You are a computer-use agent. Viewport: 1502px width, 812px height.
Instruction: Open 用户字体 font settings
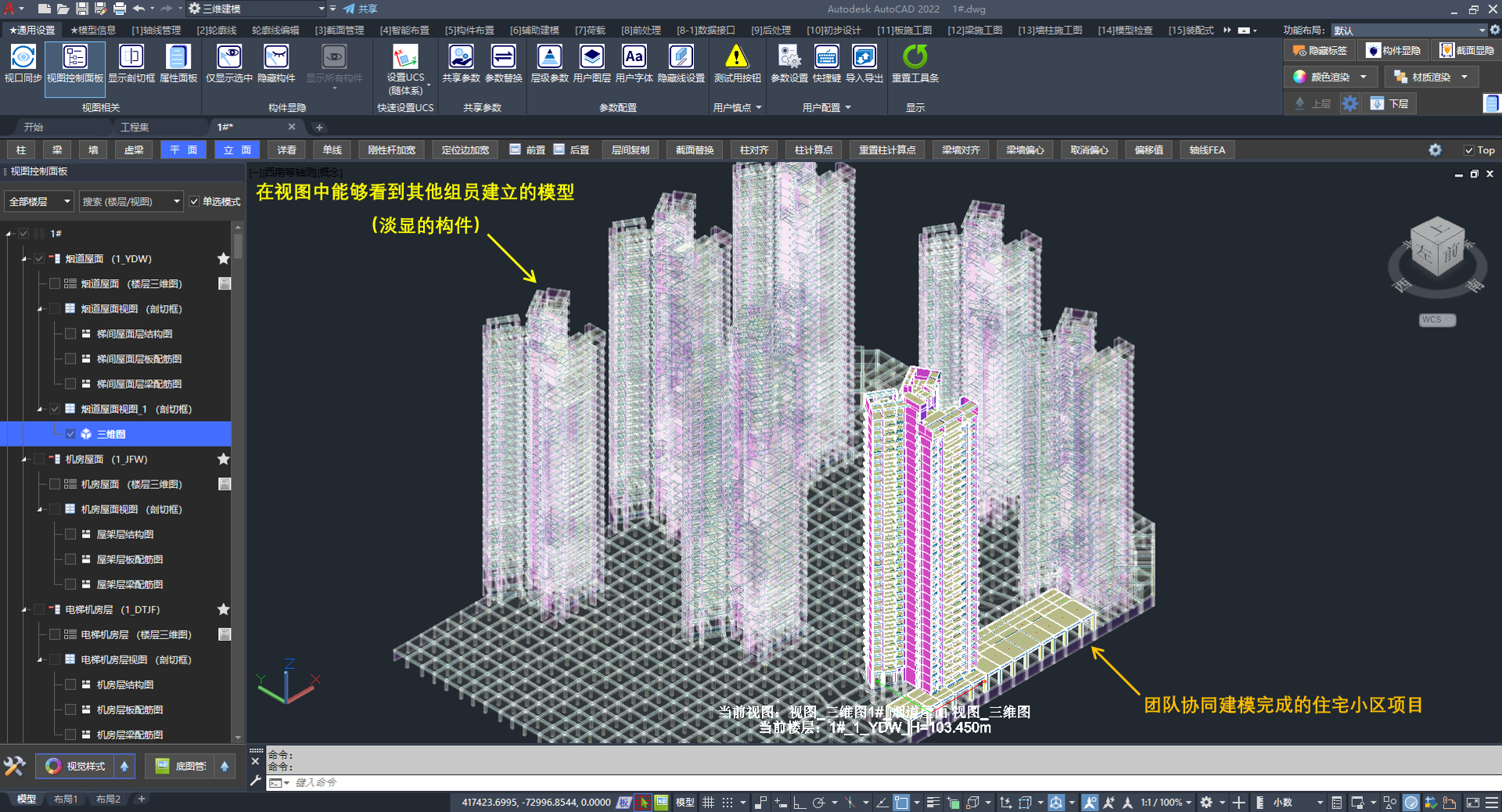tap(634, 58)
